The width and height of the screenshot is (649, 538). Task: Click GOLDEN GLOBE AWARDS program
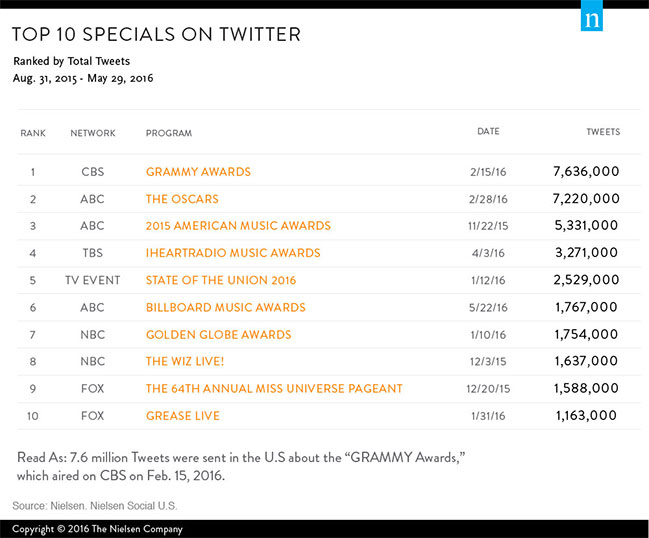pyautogui.click(x=219, y=334)
